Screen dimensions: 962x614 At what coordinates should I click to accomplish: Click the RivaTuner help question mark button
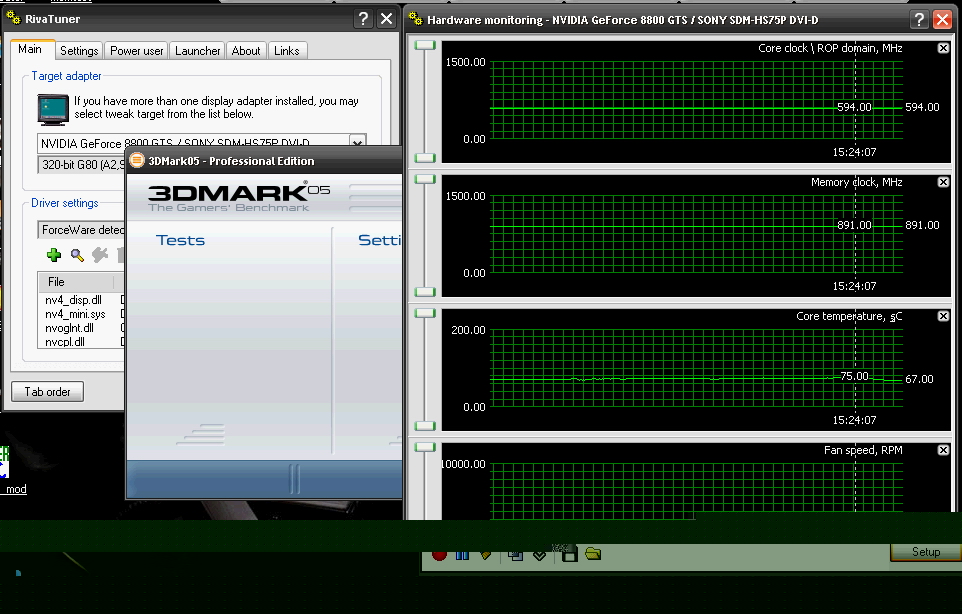point(363,19)
